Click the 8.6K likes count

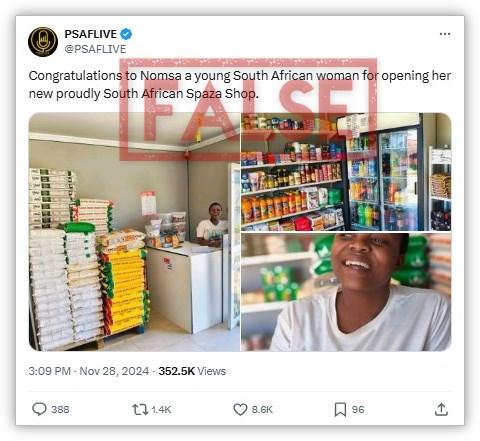pyautogui.click(x=262, y=409)
